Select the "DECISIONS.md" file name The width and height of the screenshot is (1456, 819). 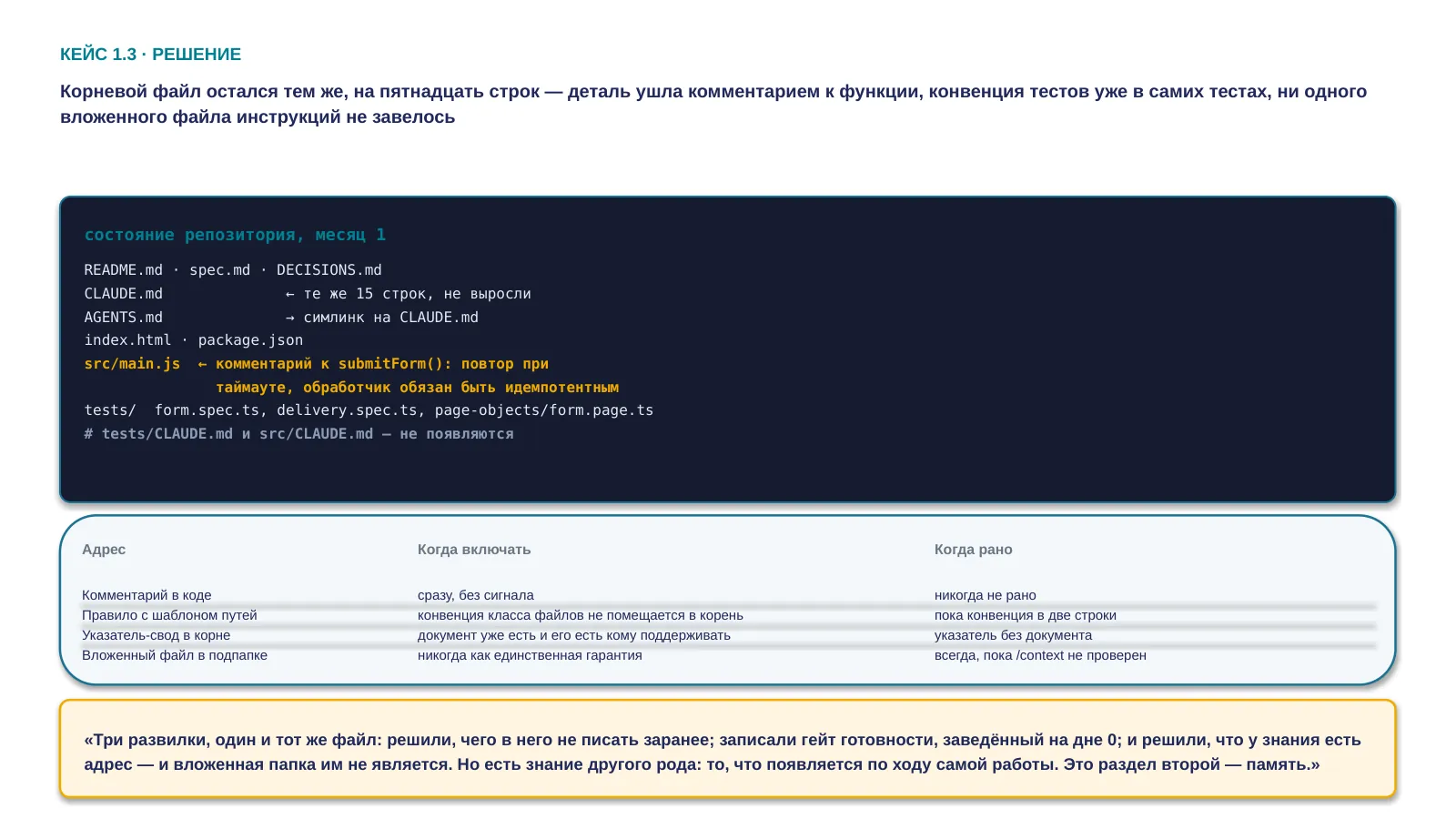pos(329,270)
